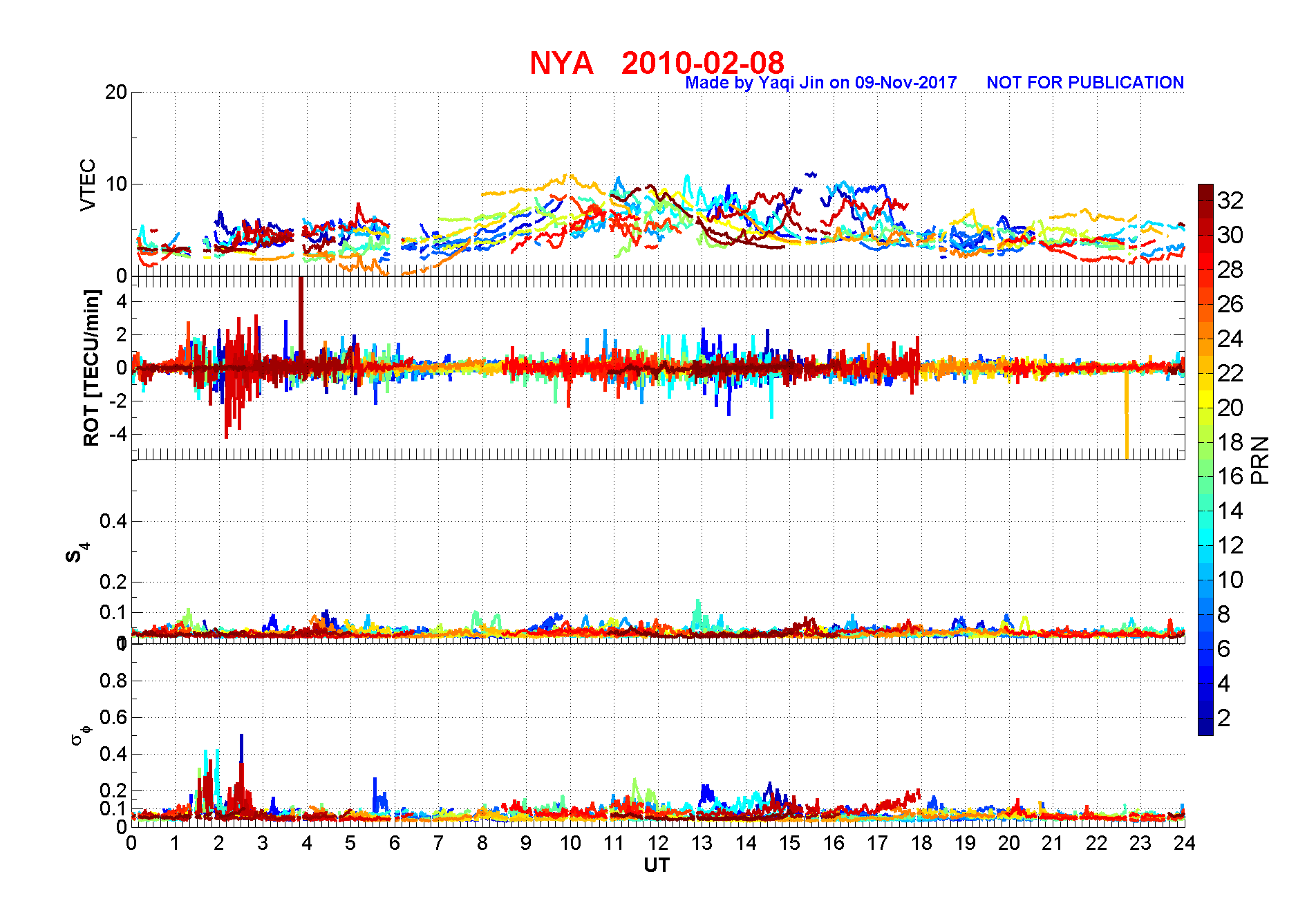Click the "PRN" colorbar label
1316x919 pixels.
tap(1261, 459)
